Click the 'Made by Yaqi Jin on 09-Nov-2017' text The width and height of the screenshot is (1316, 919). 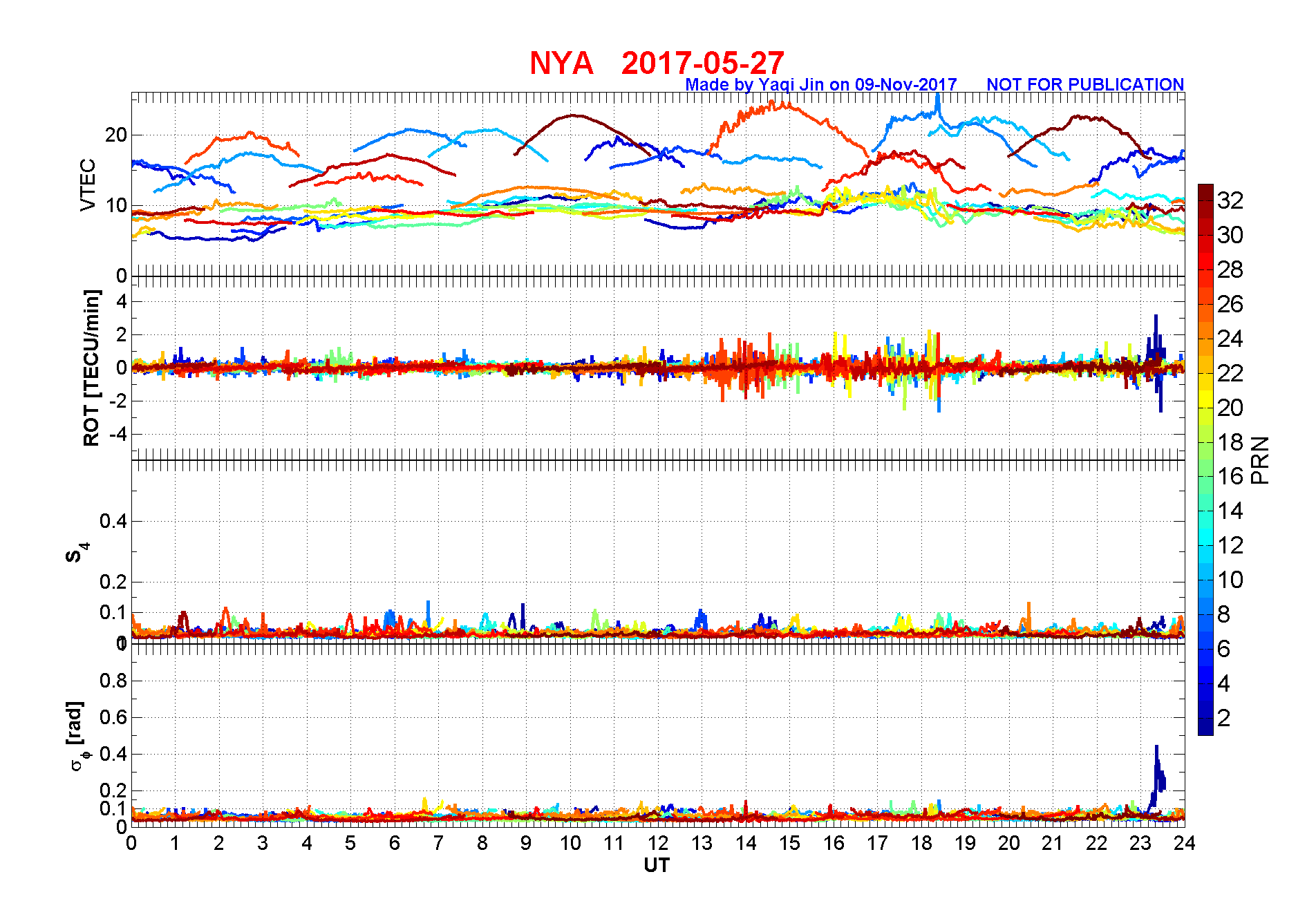point(821,85)
